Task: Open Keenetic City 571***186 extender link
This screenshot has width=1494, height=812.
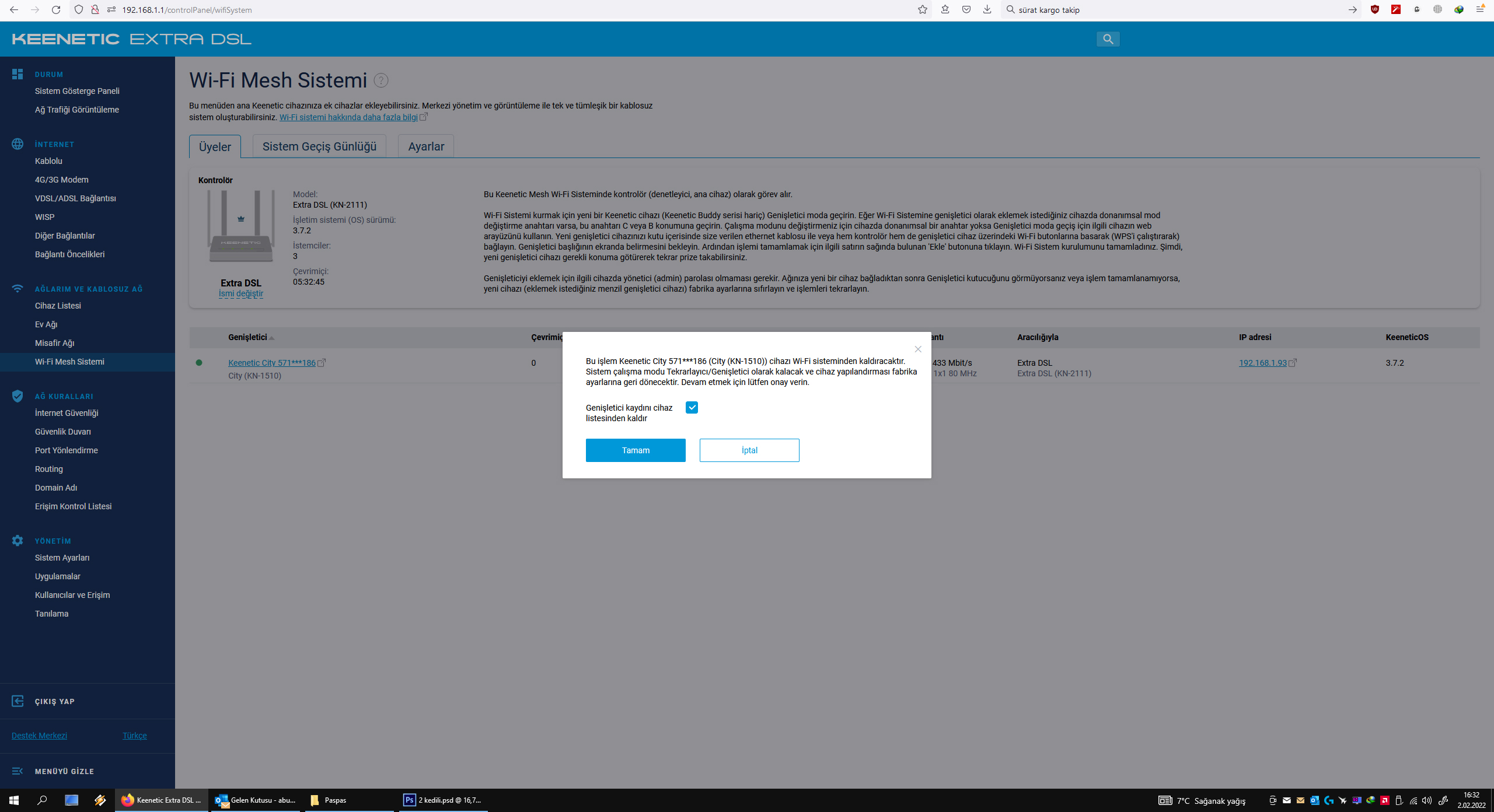Action: click(x=272, y=363)
